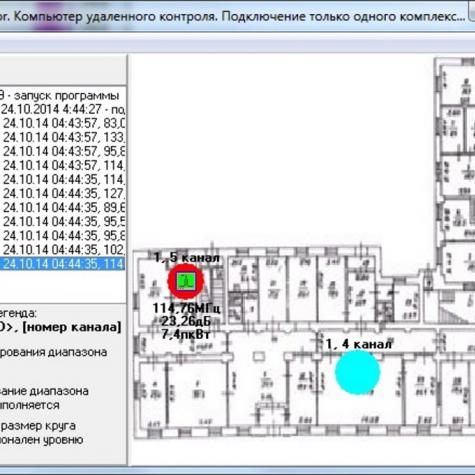Click the "23,26дБ" level value
This screenshot has height=475, width=475.
tap(186, 321)
